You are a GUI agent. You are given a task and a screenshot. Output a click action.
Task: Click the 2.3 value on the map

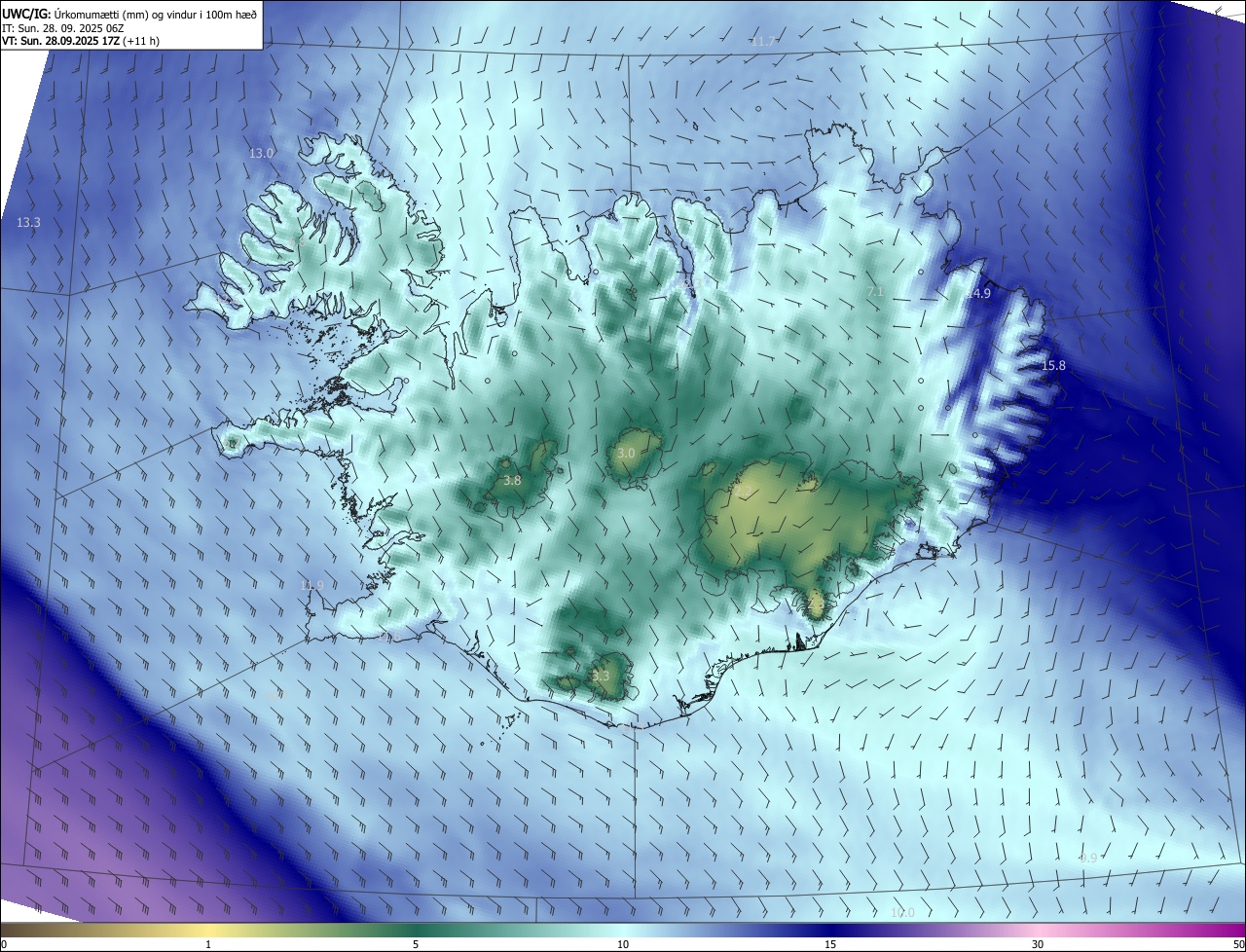816,604
